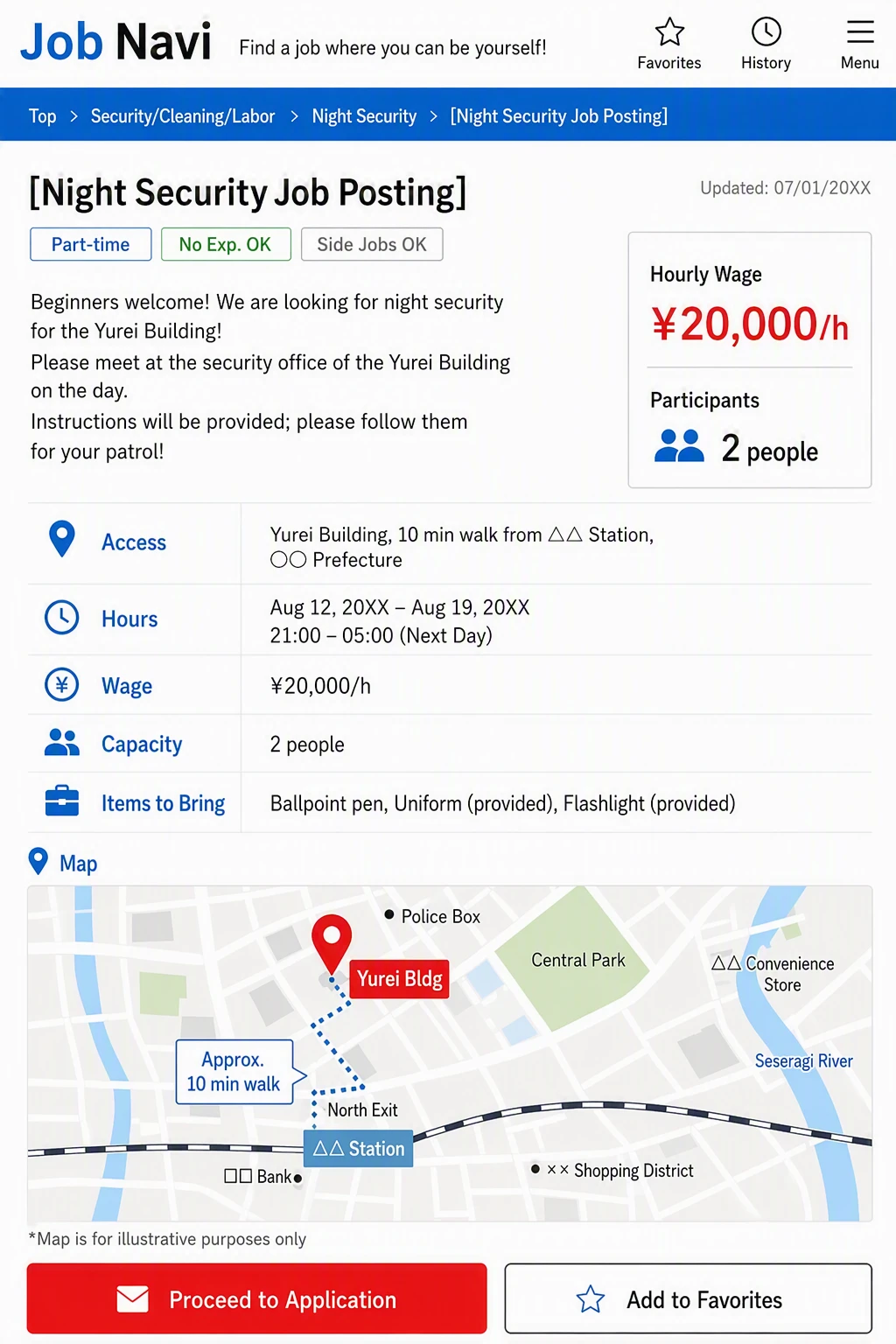
Task: Open History via the clock icon
Action: tap(766, 32)
